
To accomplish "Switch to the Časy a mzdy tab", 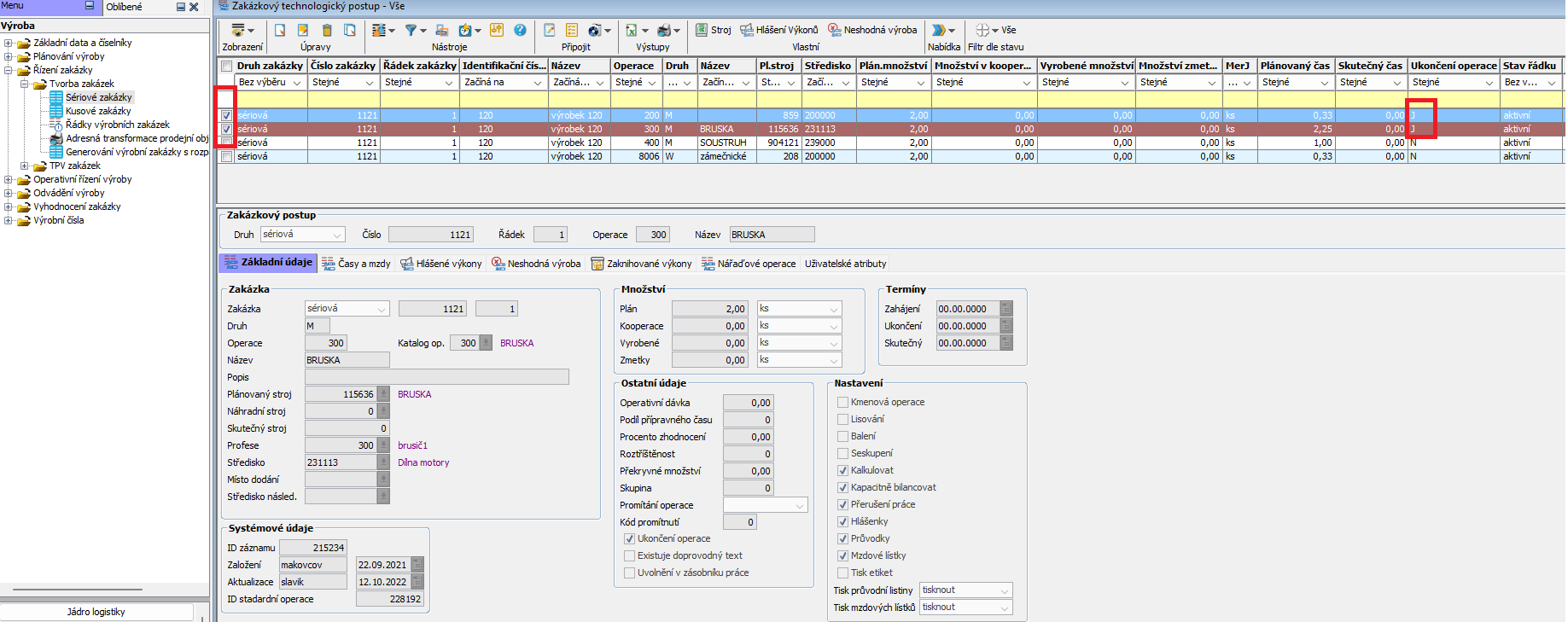I will (356, 264).
